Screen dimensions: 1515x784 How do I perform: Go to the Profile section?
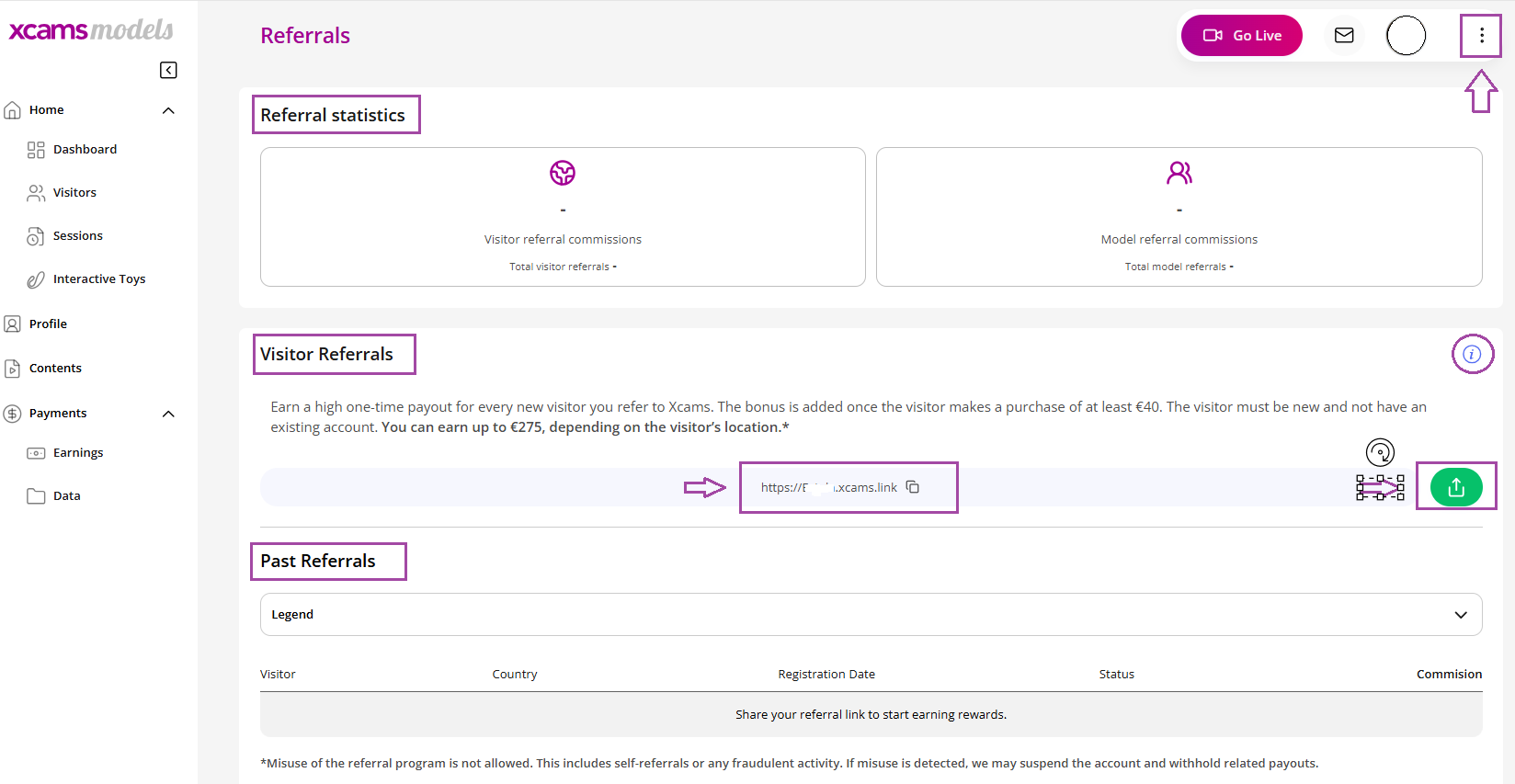click(48, 324)
